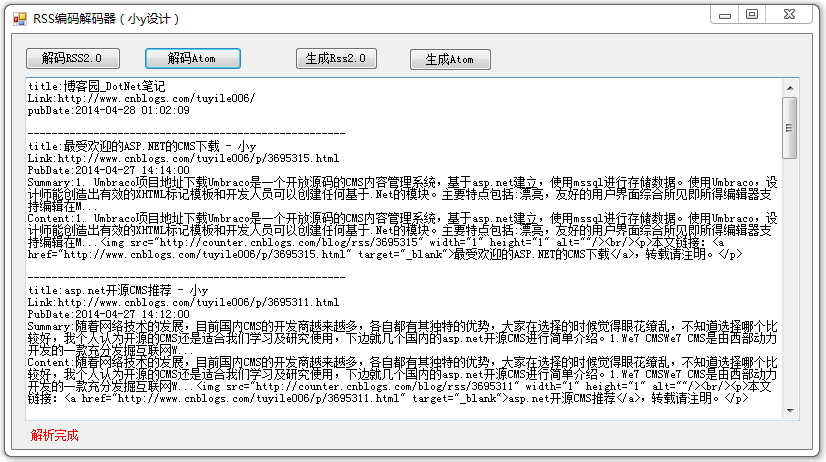Click the Link line ending 3695311.html
Image resolution: width=826 pixels, height=462 pixels.
(183, 302)
